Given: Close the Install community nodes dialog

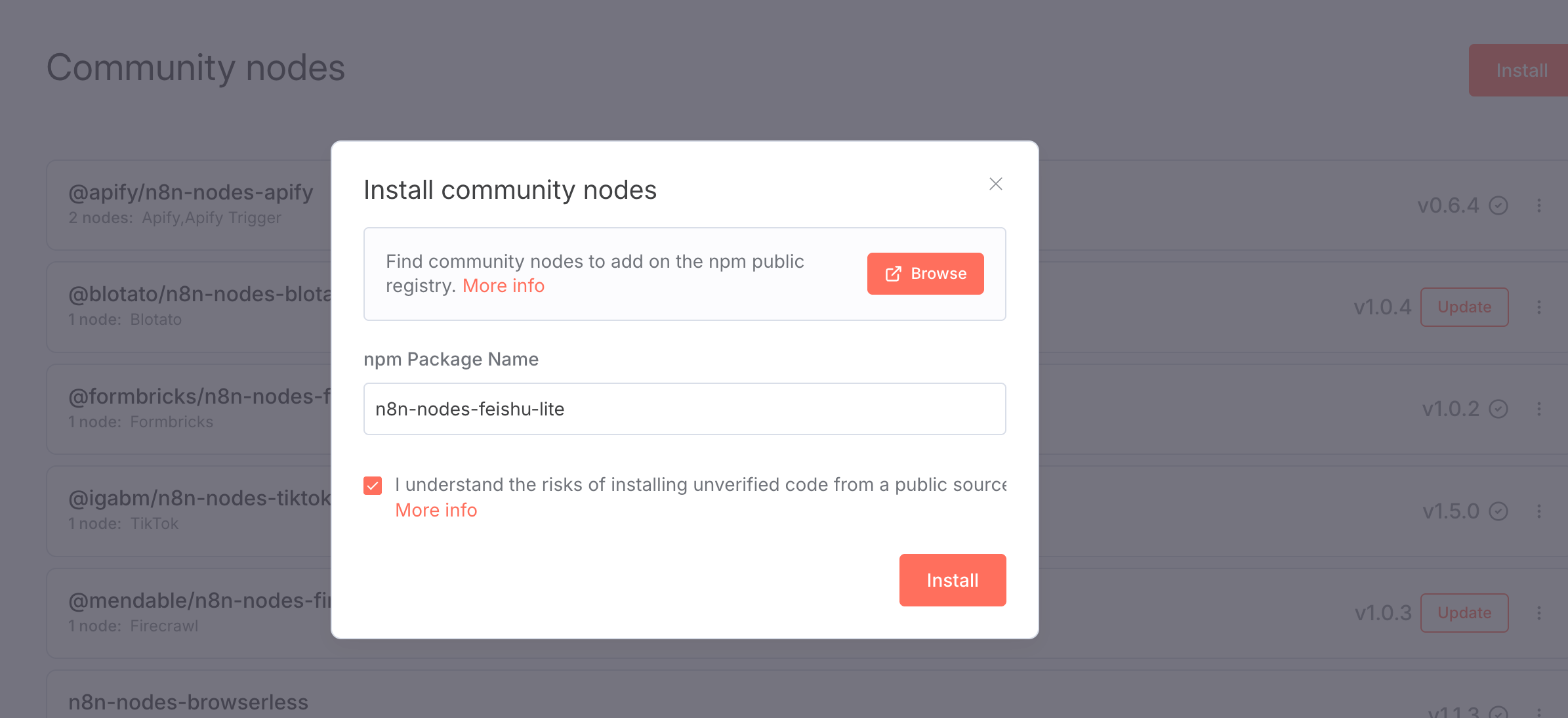Looking at the screenshot, I should click(995, 184).
